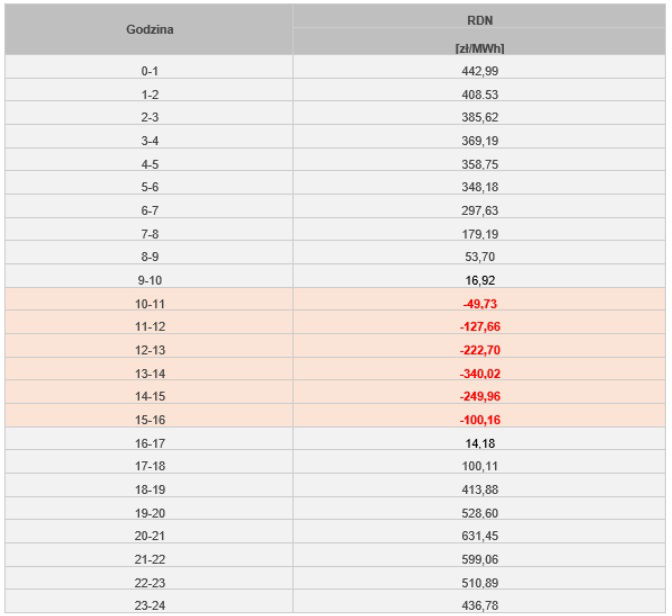The width and height of the screenshot is (672, 616).
Task: Click the peak price 631,45
Action: (x=483, y=534)
